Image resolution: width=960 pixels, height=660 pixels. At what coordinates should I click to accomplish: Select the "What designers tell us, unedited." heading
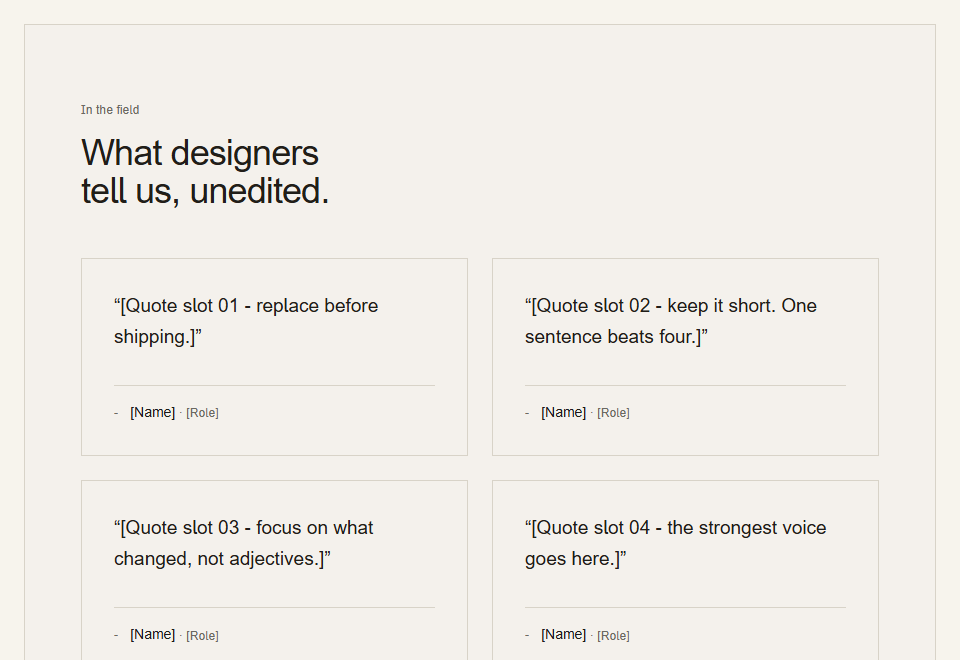click(x=205, y=171)
